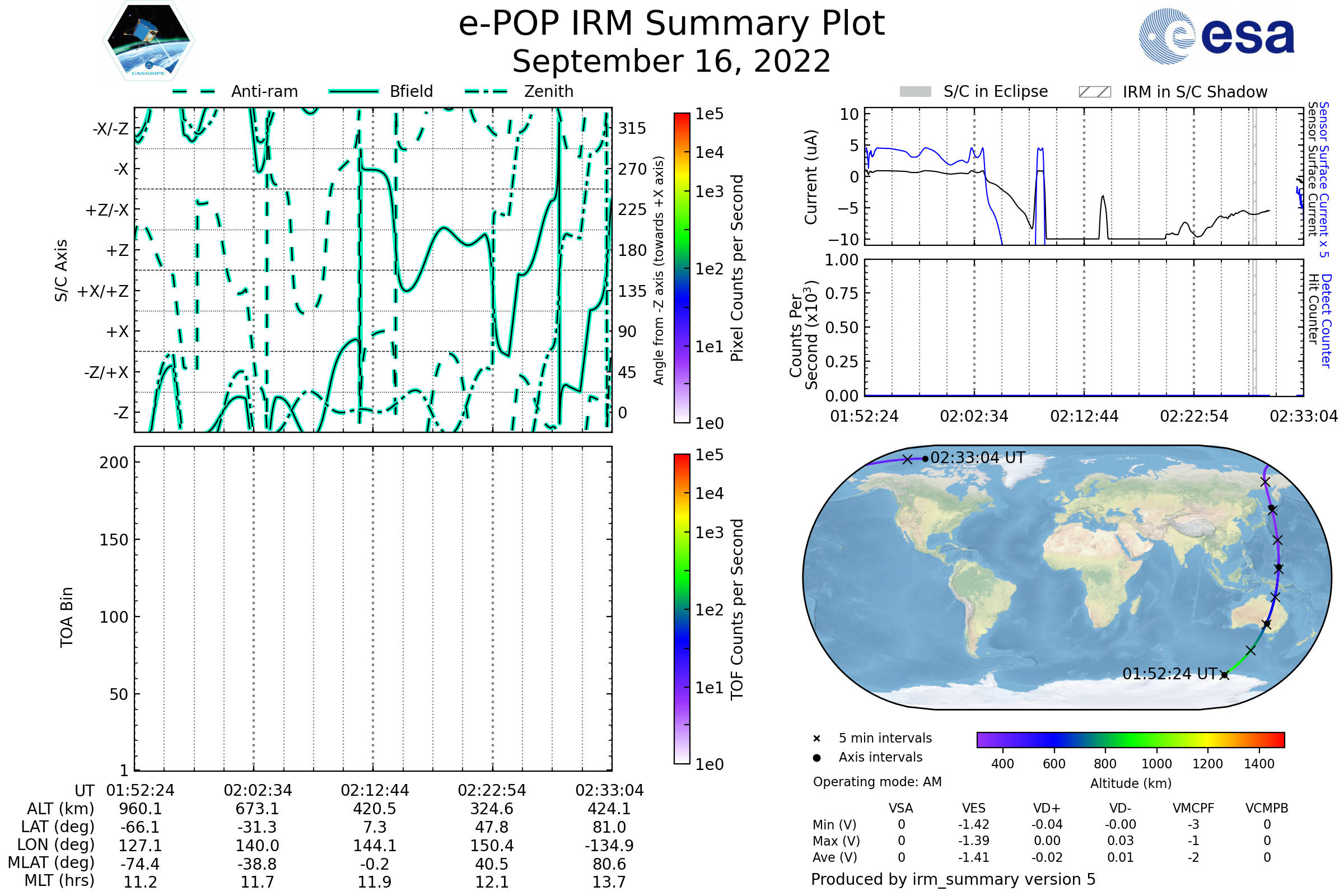Screen dimensions: 1344x896
Task: Click the Zenith dash-dot legend line
Action: (x=486, y=91)
